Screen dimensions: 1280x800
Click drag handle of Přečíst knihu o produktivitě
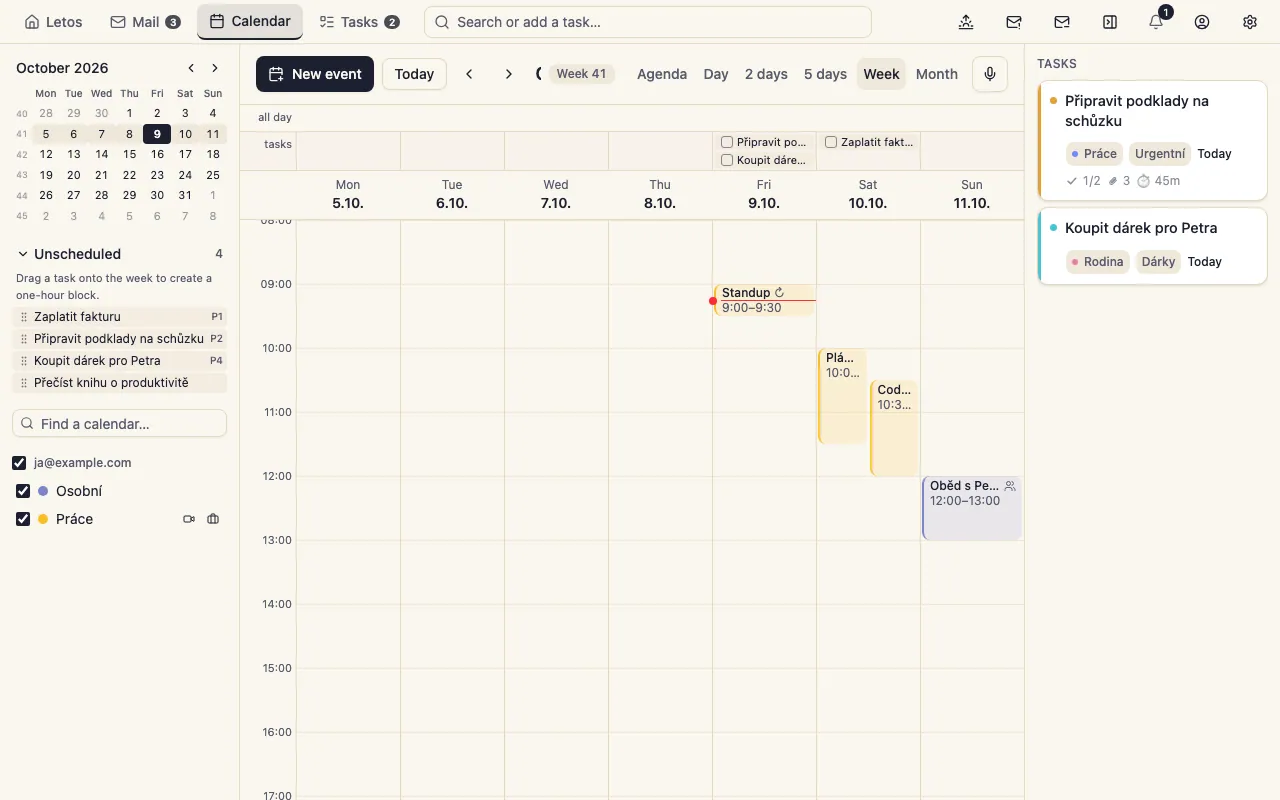coord(24,383)
